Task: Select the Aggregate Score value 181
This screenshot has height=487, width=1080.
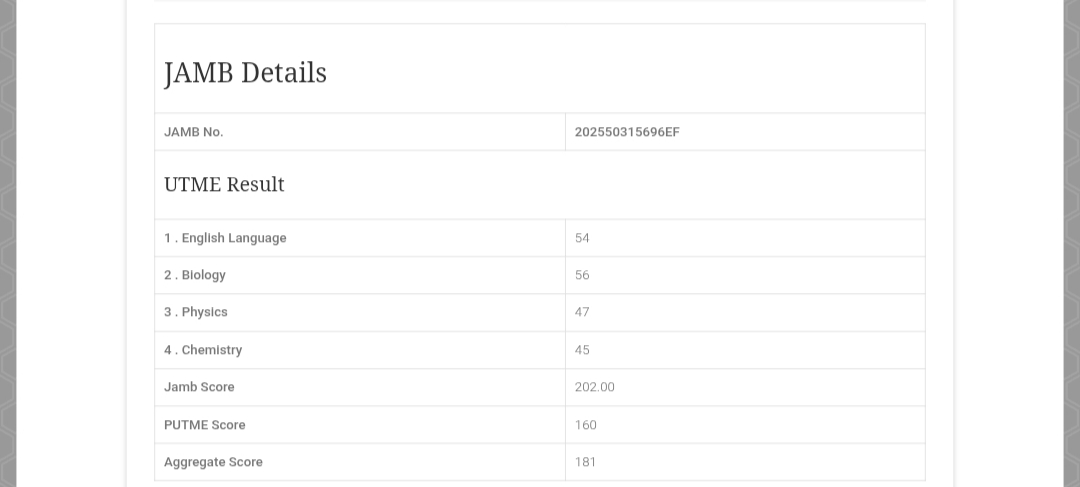Action: pos(586,462)
